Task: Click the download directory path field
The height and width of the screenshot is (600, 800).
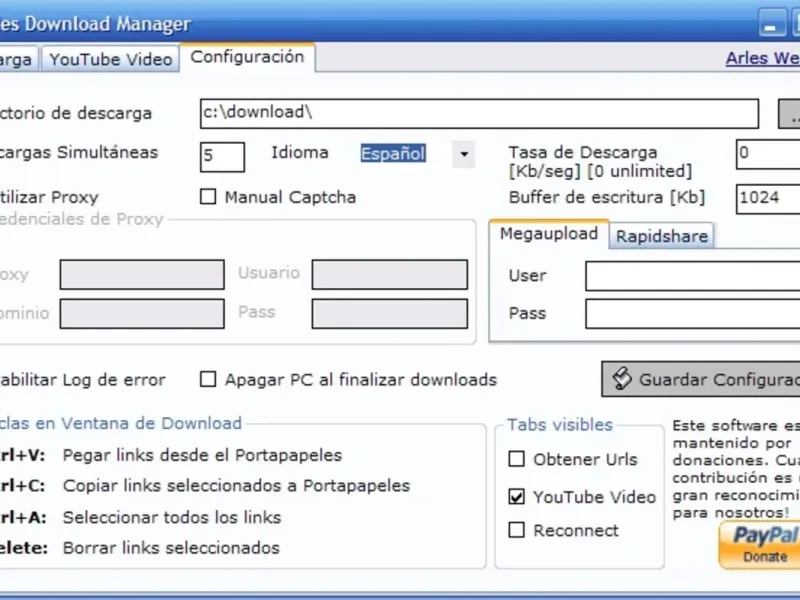Action: click(x=478, y=113)
